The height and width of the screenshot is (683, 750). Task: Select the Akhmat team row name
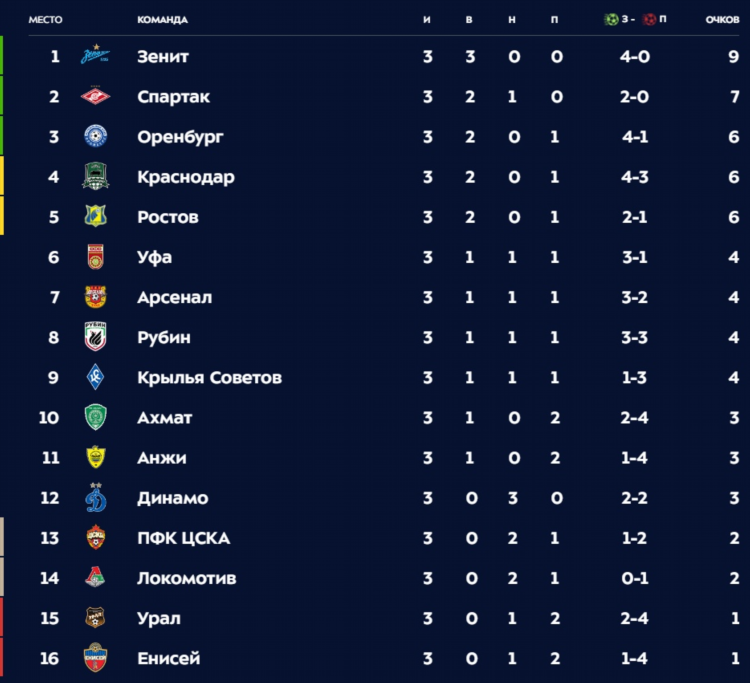tap(165, 418)
